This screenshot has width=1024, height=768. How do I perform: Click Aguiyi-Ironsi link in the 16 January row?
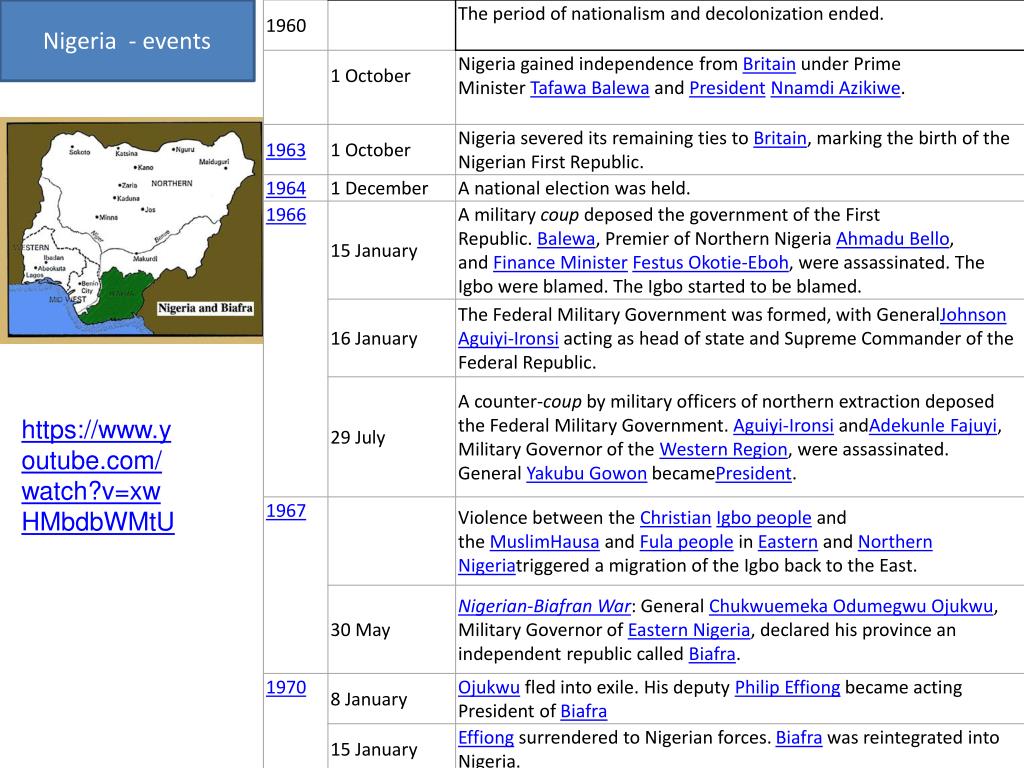[508, 339]
